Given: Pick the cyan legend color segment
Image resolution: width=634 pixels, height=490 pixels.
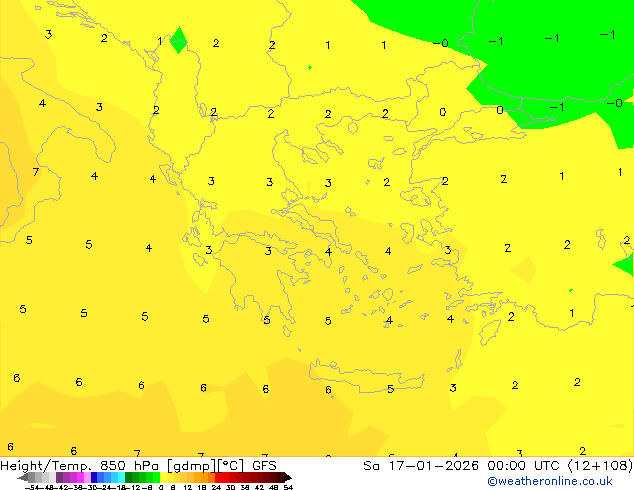Looking at the screenshot, I should coord(121,477).
